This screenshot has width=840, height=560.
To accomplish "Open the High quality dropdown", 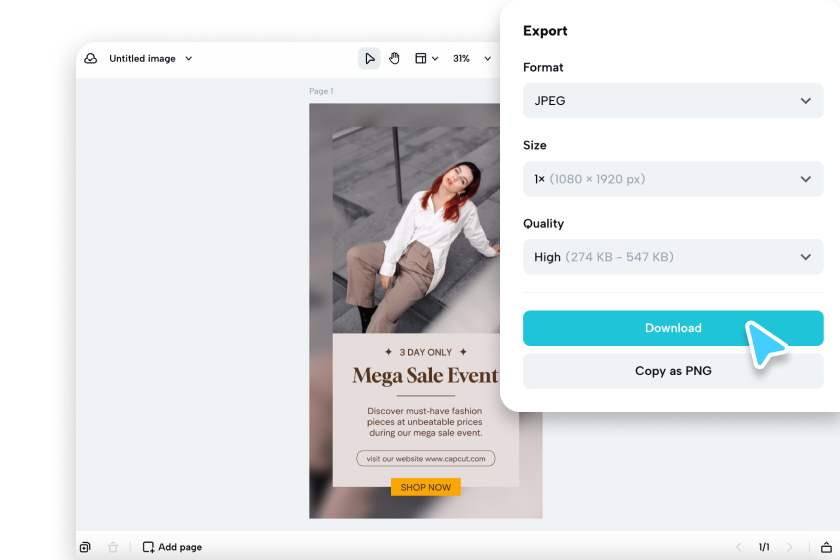I will pos(673,257).
